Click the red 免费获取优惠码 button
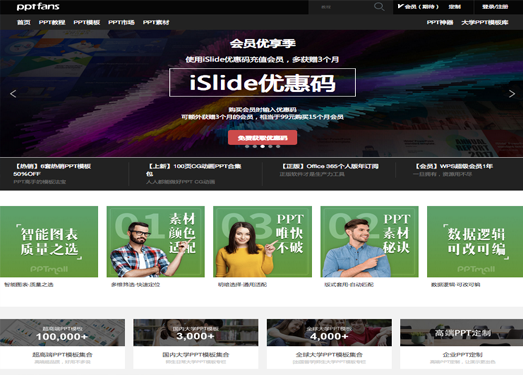Image resolution: width=523 pixels, height=375 pixels. 263,137
